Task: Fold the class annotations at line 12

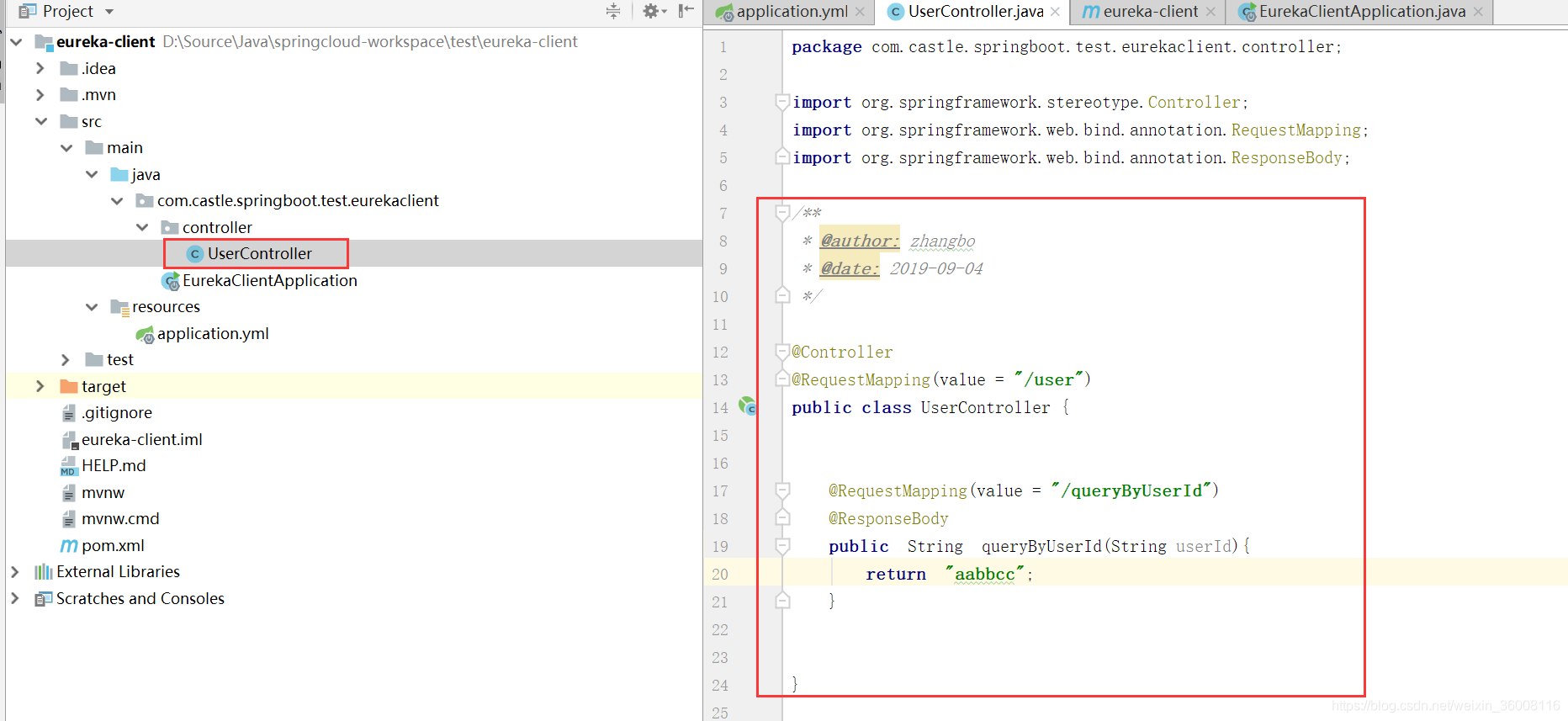Action: (782, 352)
